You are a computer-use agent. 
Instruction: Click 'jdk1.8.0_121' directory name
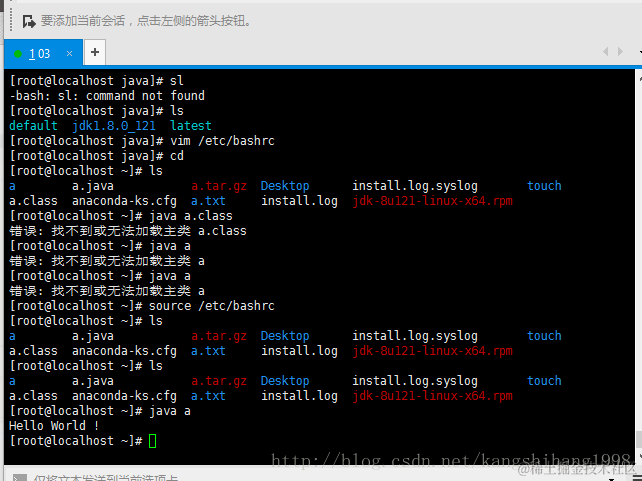tap(114, 126)
